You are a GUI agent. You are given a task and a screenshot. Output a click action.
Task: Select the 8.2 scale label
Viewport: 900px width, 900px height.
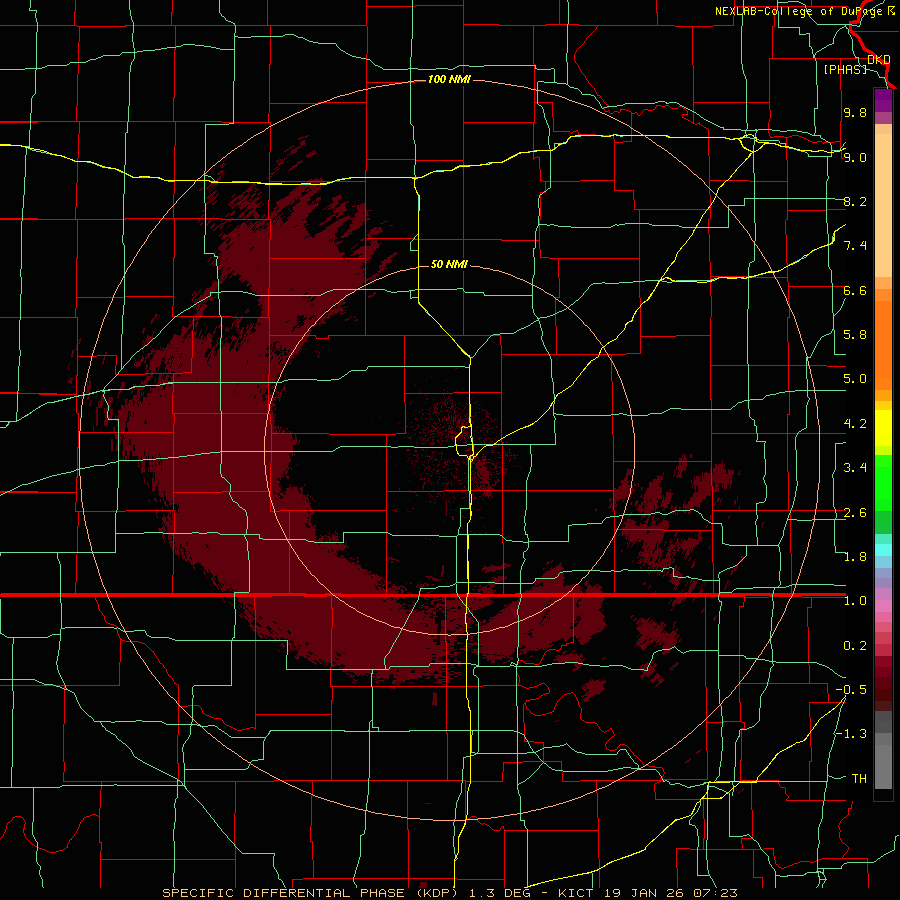coord(855,201)
